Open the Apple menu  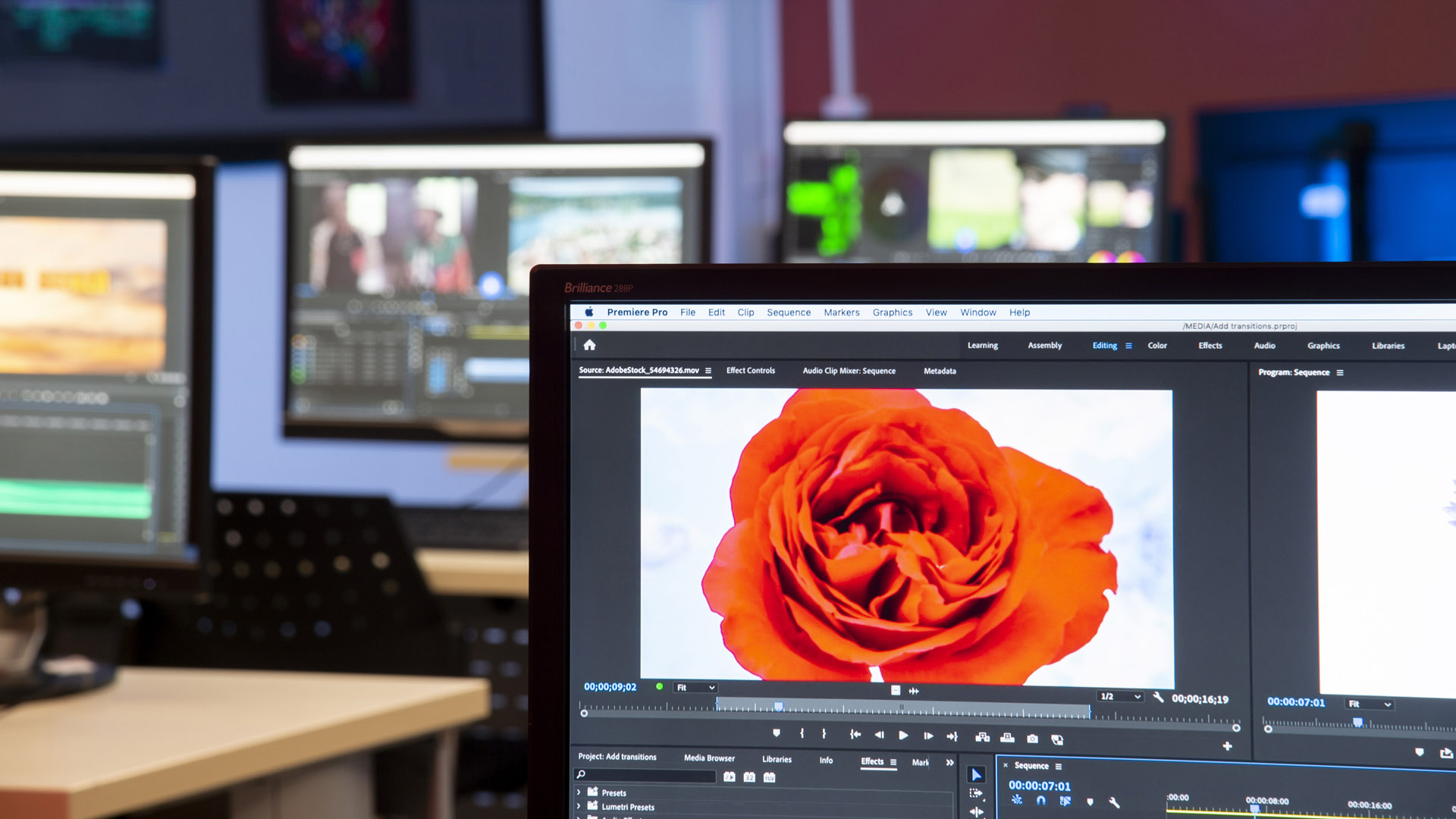coord(588,312)
